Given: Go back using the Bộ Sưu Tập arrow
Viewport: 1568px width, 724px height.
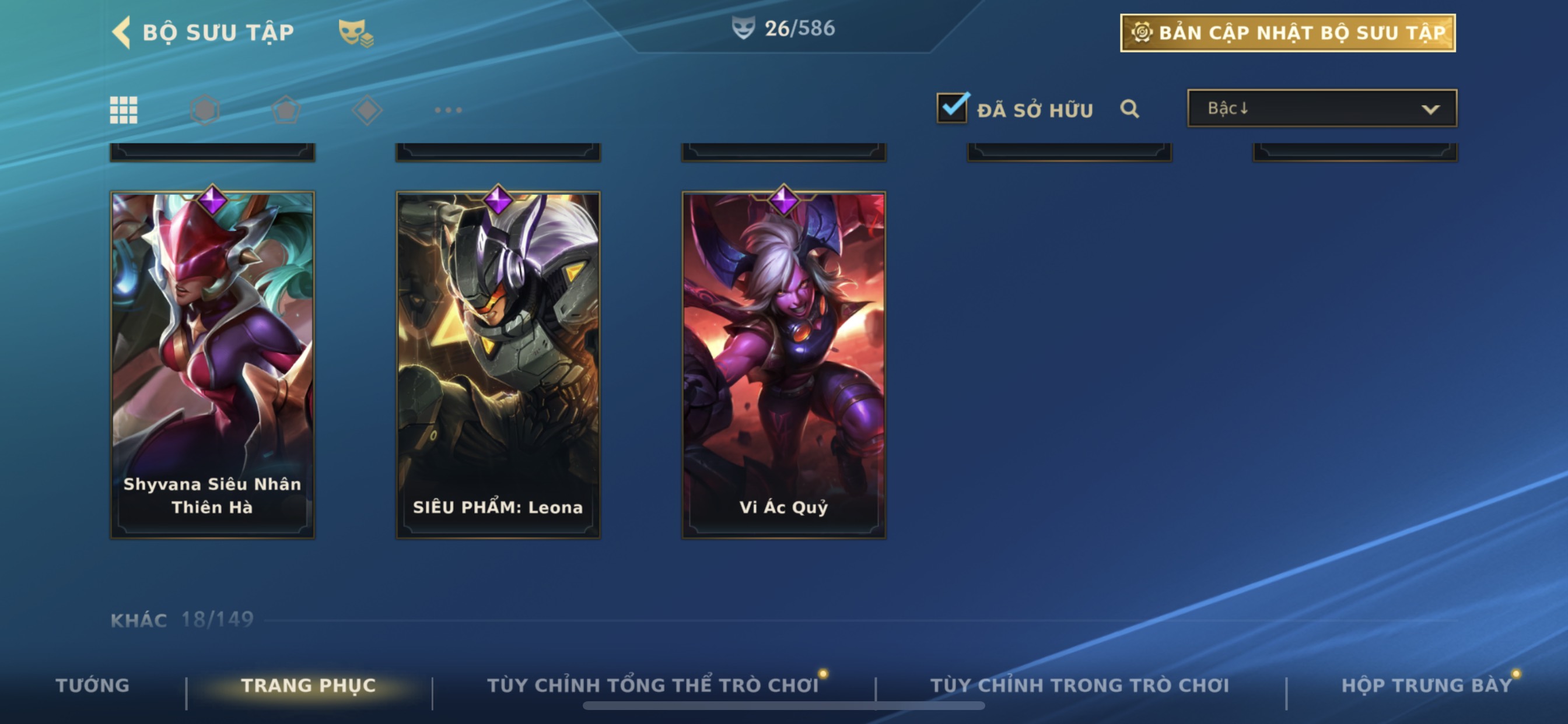Looking at the screenshot, I should [122, 31].
